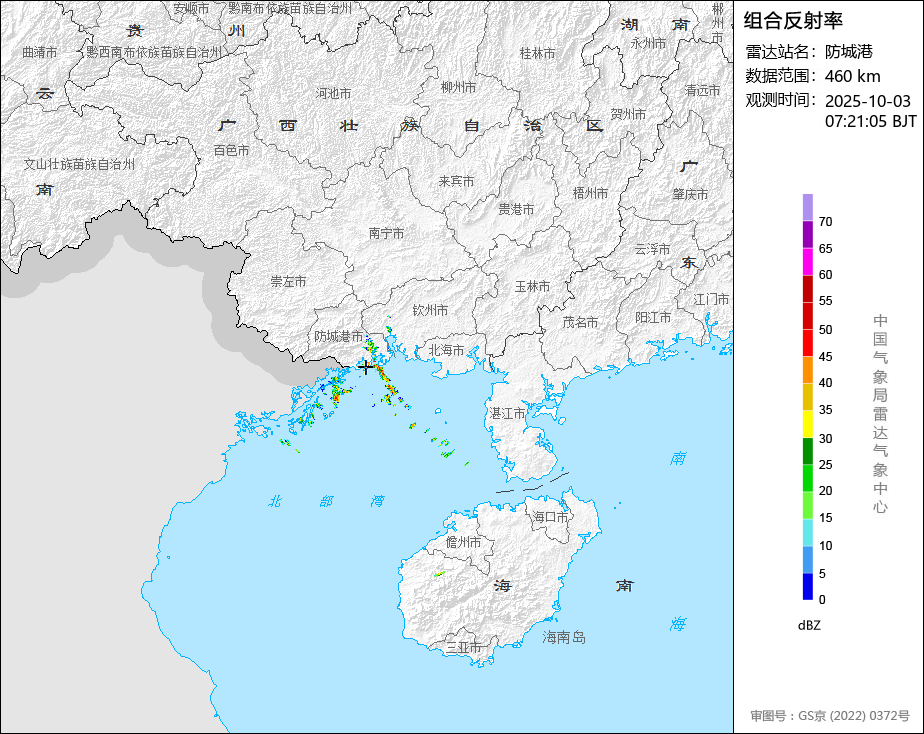Click the 阳江市 map label

tap(653, 318)
